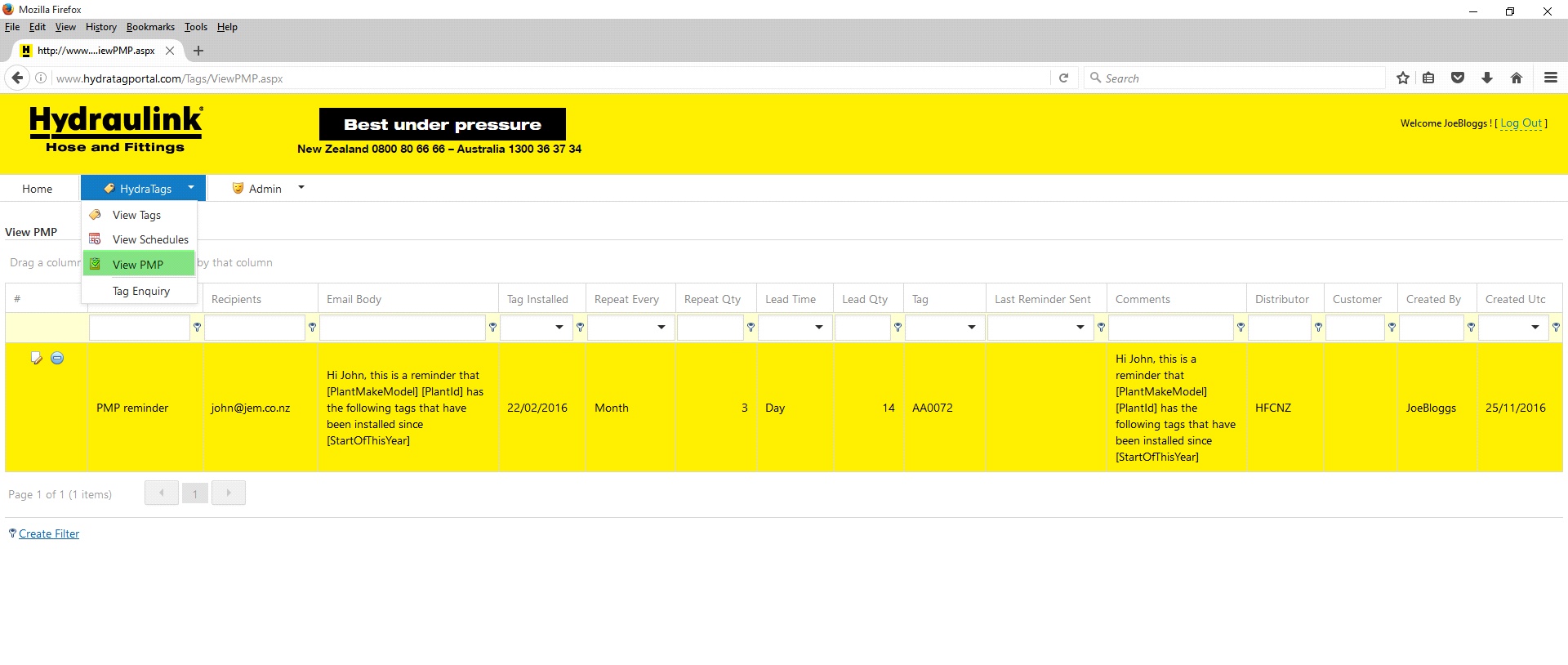Screen dimensions: 1568x665
Task: Open the filter menu icon for the Lead Qty column
Action: click(x=898, y=327)
